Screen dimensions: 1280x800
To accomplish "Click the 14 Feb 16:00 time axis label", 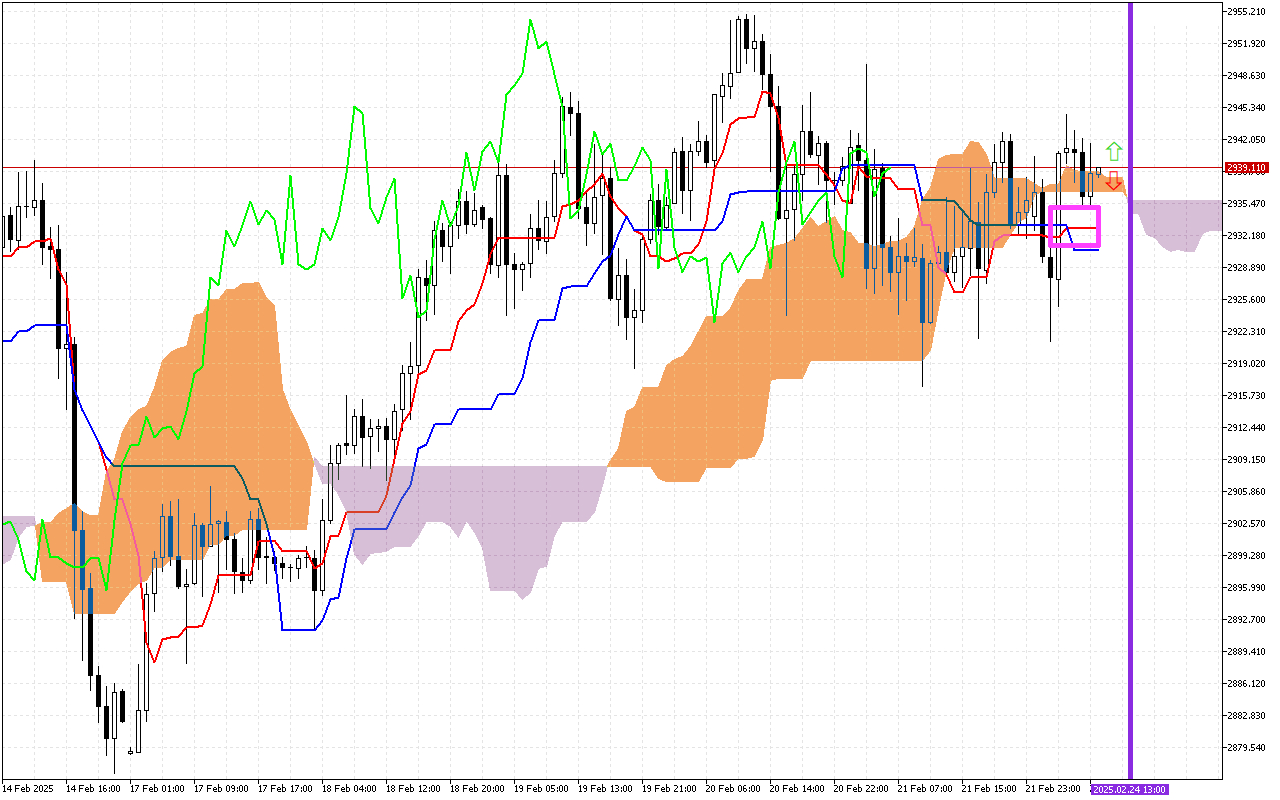I will coord(95,789).
